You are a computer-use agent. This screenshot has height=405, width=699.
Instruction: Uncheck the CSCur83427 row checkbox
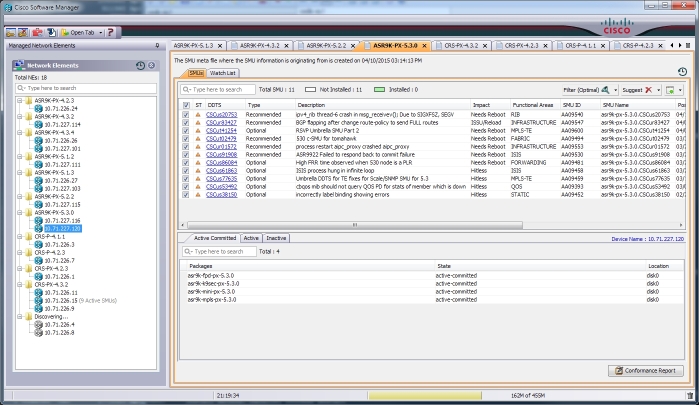186,123
